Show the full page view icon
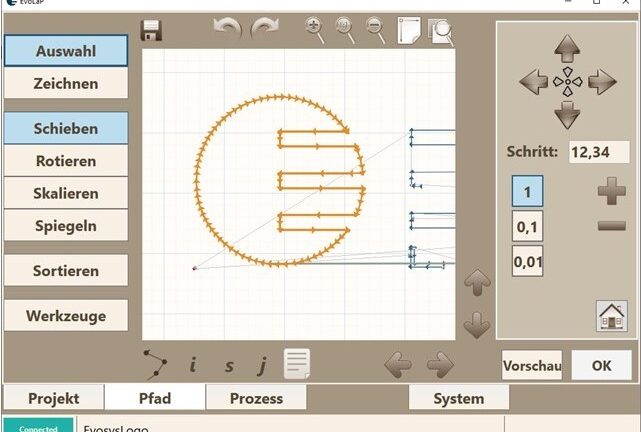The image size is (641, 432). click(x=409, y=30)
